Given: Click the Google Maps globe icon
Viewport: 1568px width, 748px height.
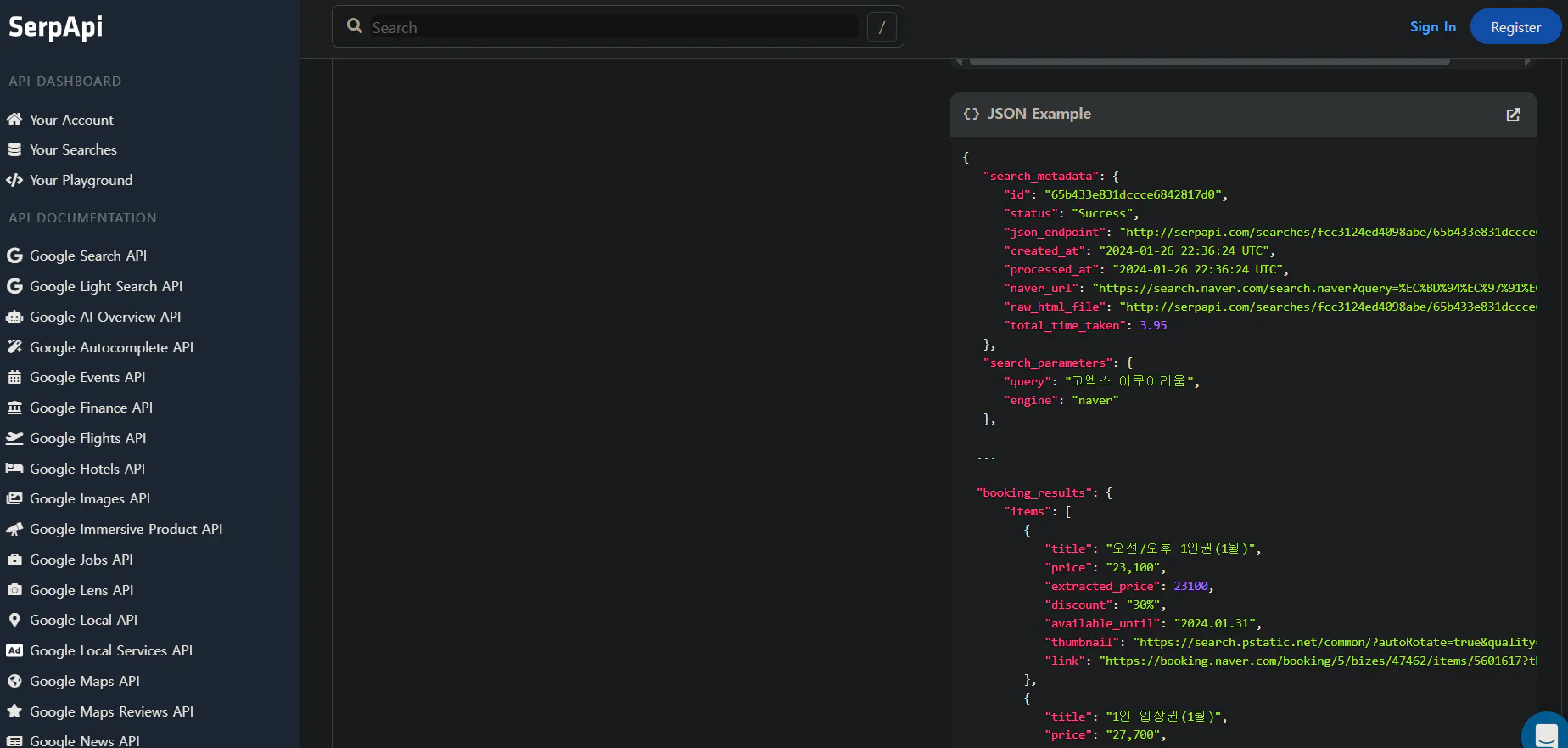Looking at the screenshot, I should 14,681.
